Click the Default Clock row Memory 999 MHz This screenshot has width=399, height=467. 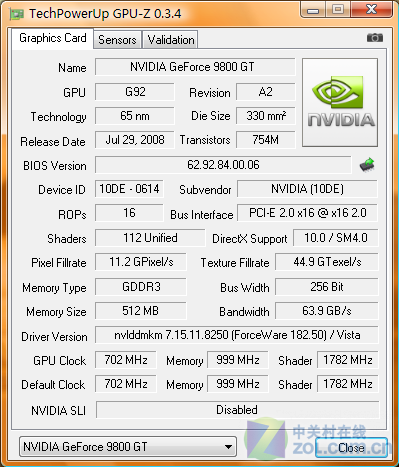(238, 384)
